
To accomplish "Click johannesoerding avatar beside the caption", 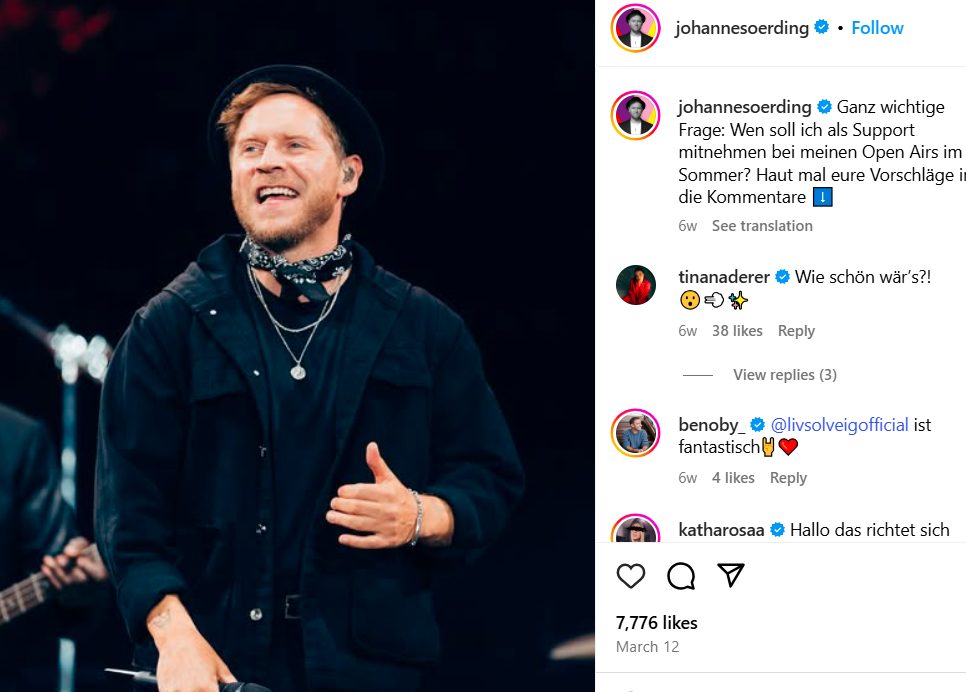I will click(636, 115).
